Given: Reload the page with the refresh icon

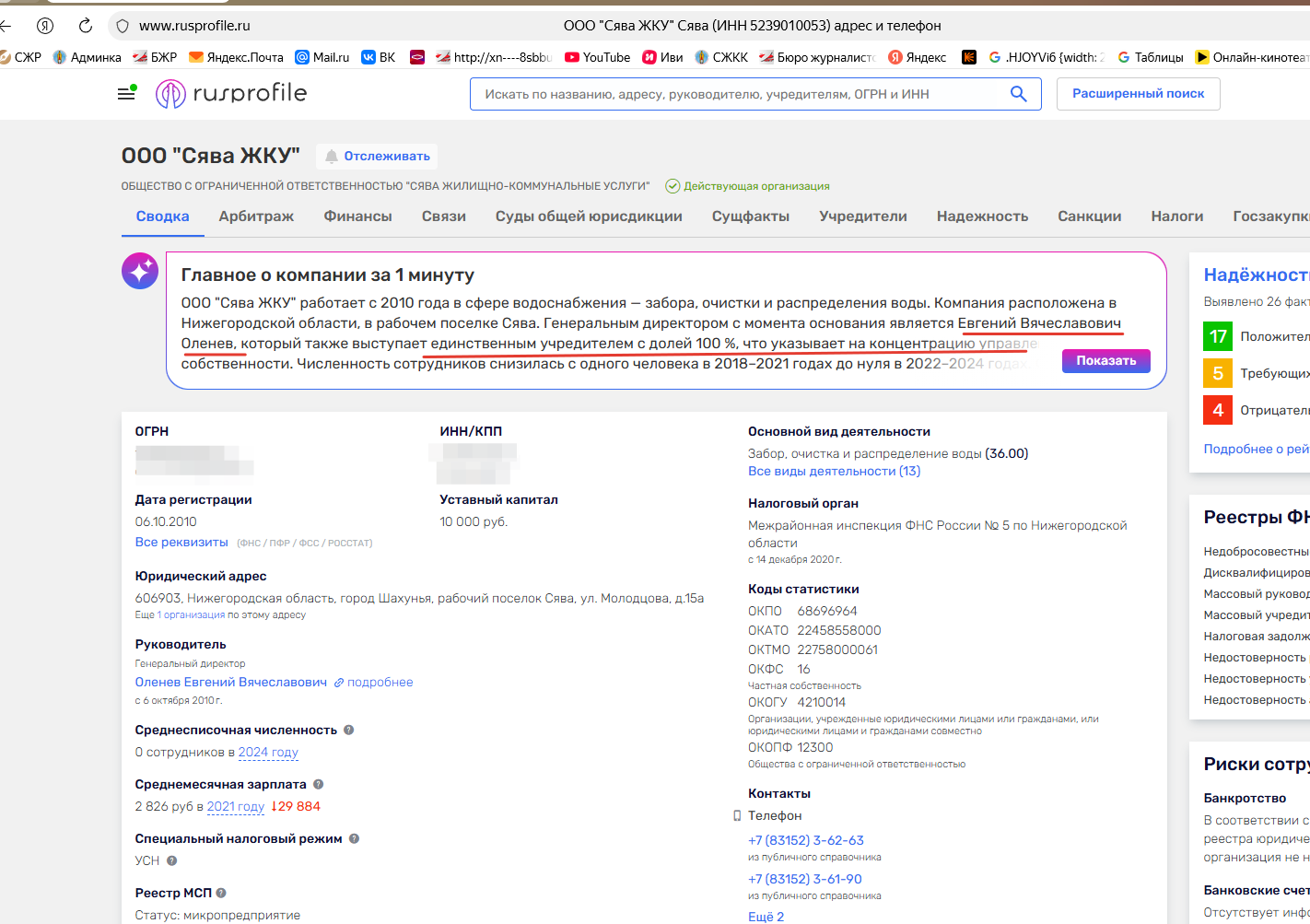Looking at the screenshot, I should point(85,26).
